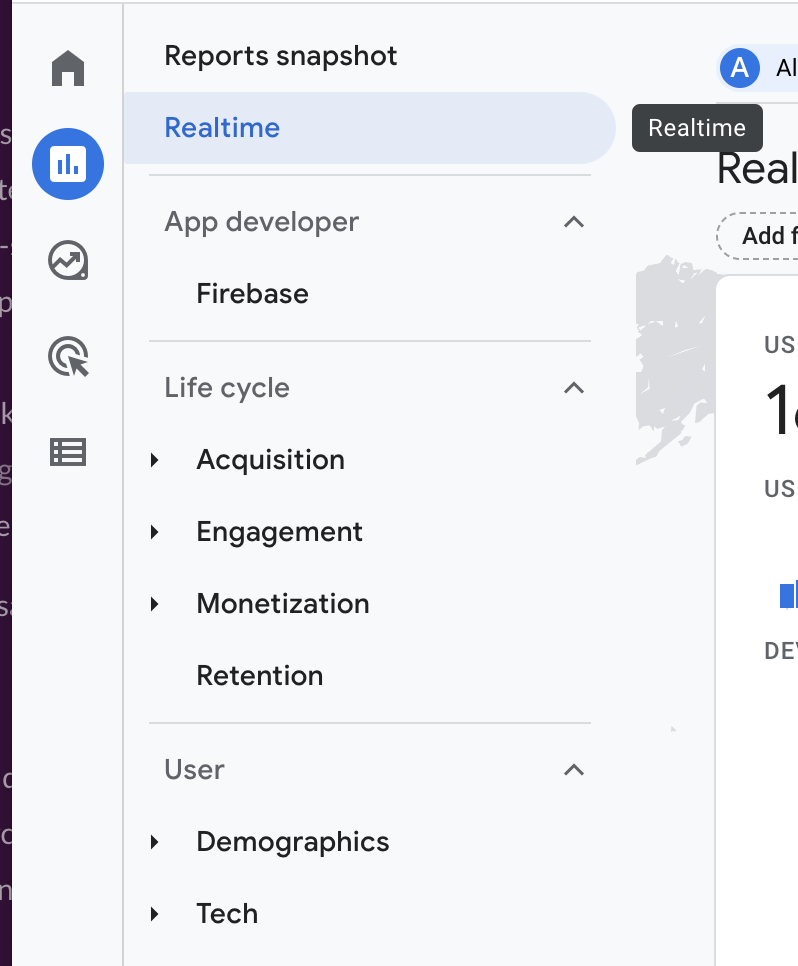The image size is (798, 966).
Task: Expand the Engagement submenu arrow
Action: tap(155, 532)
